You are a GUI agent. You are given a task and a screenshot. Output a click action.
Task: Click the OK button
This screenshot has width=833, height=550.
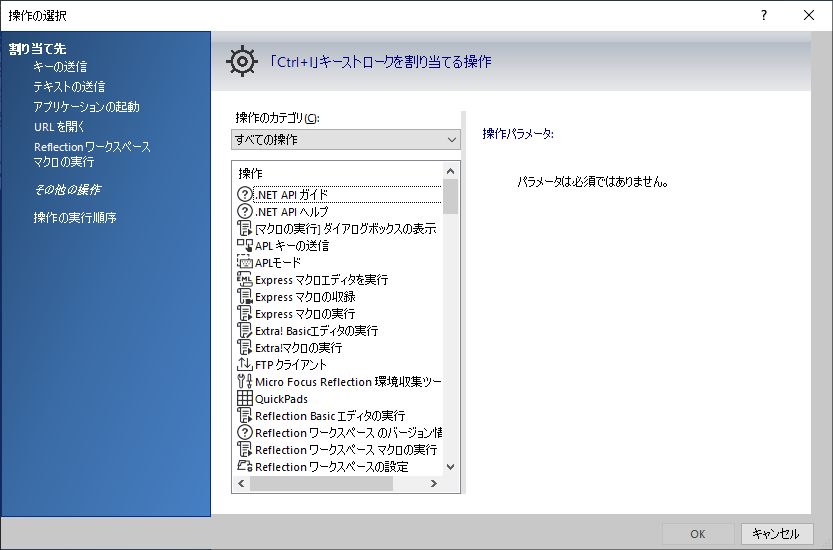point(698,534)
